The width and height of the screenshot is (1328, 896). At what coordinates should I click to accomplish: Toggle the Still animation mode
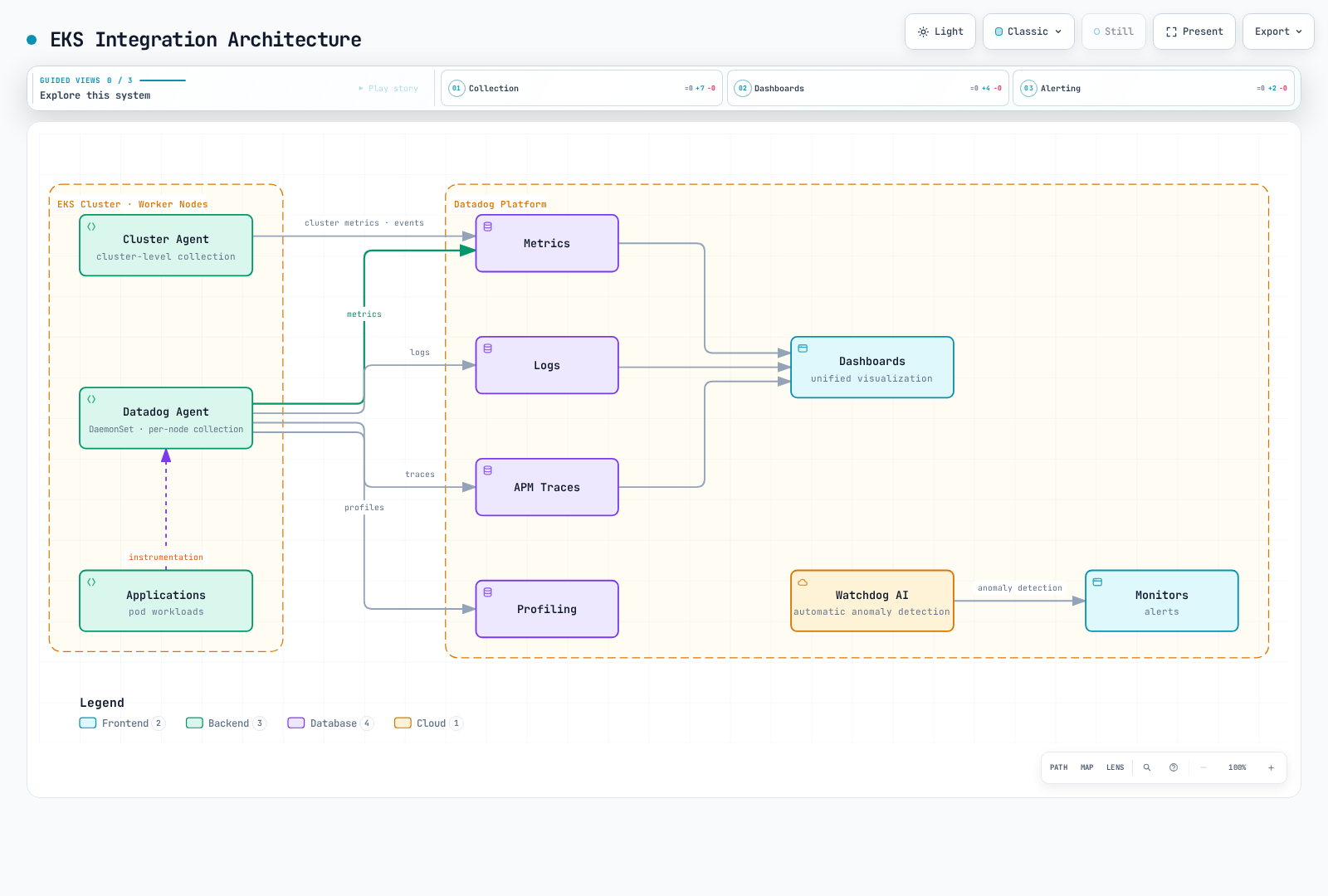coord(1114,32)
